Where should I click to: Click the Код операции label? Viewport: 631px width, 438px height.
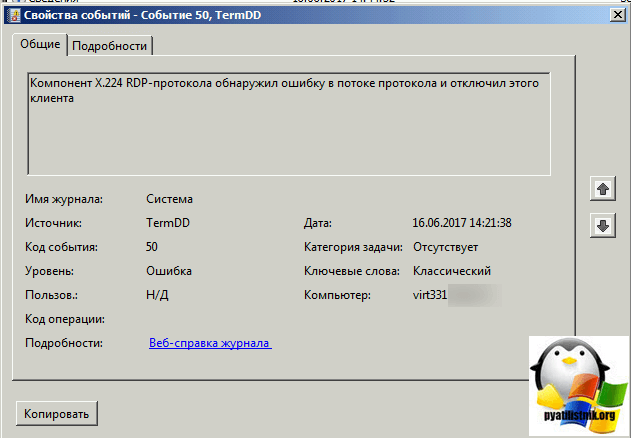[x=65, y=319]
